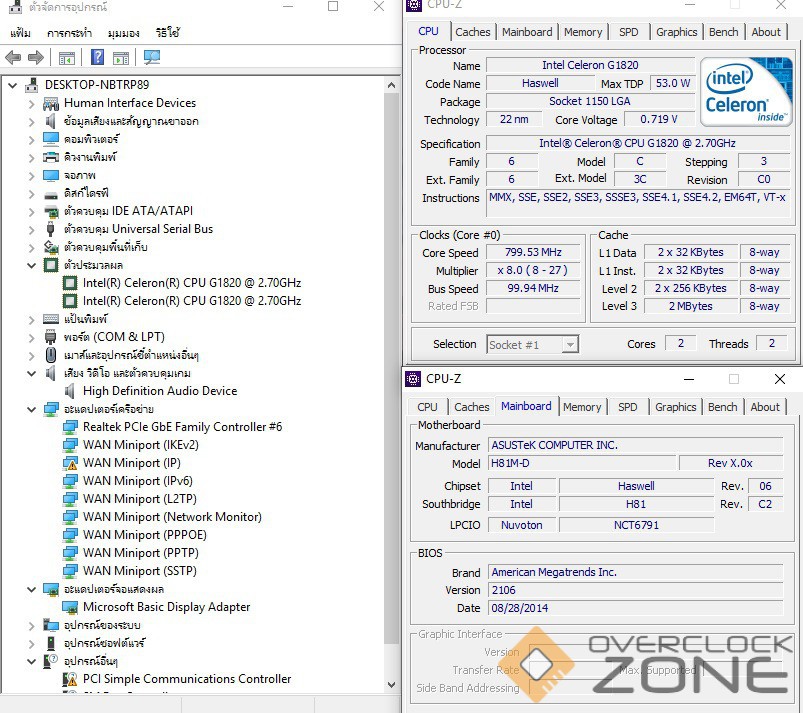Open the มุมมอง (View) menu
803x713 pixels.
(x=122, y=33)
